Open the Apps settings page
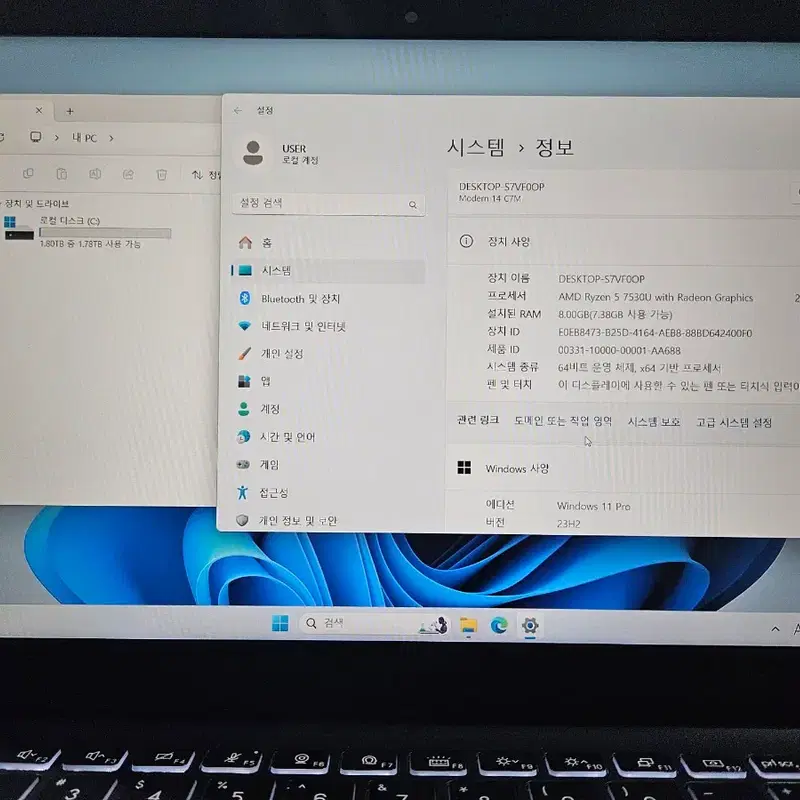800x800 pixels. coord(328,381)
